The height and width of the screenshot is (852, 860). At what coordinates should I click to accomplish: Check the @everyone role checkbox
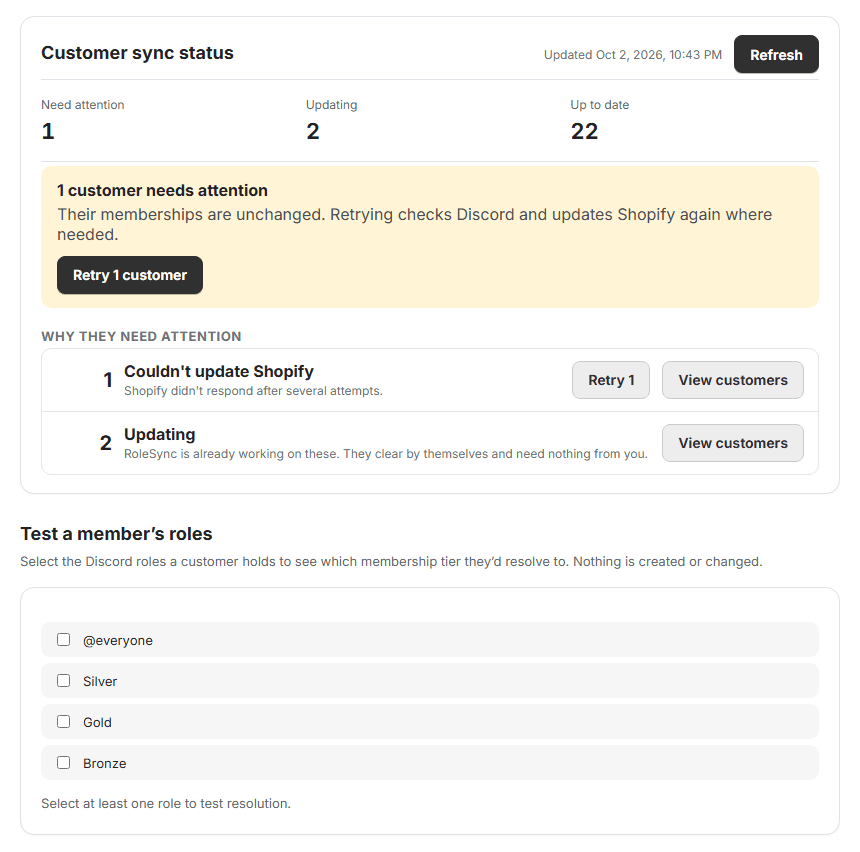[64, 640]
